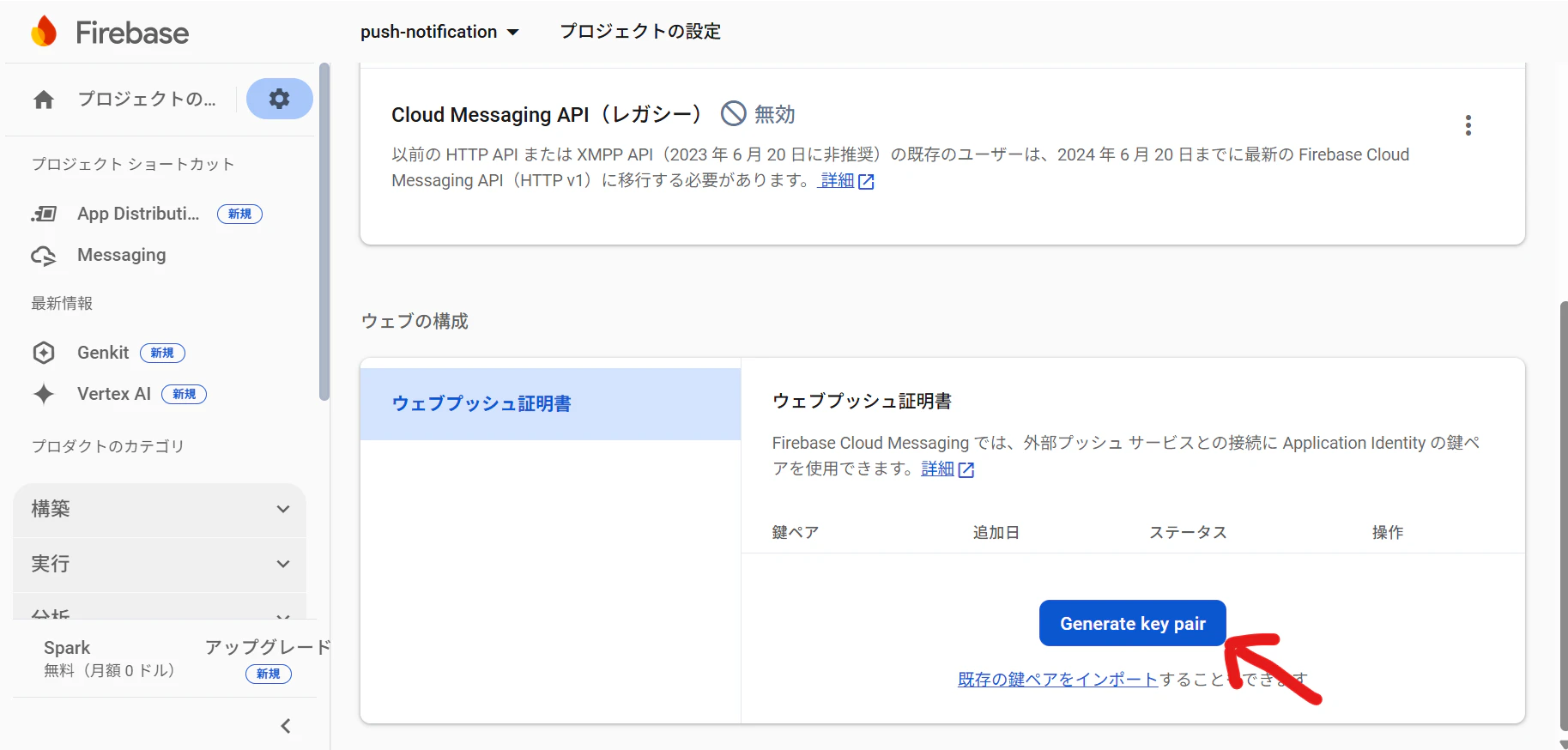Screen dimensions: 1568x750
Task: Click 既存の鍵ペアをインポート link
Action: [x=1058, y=680]
